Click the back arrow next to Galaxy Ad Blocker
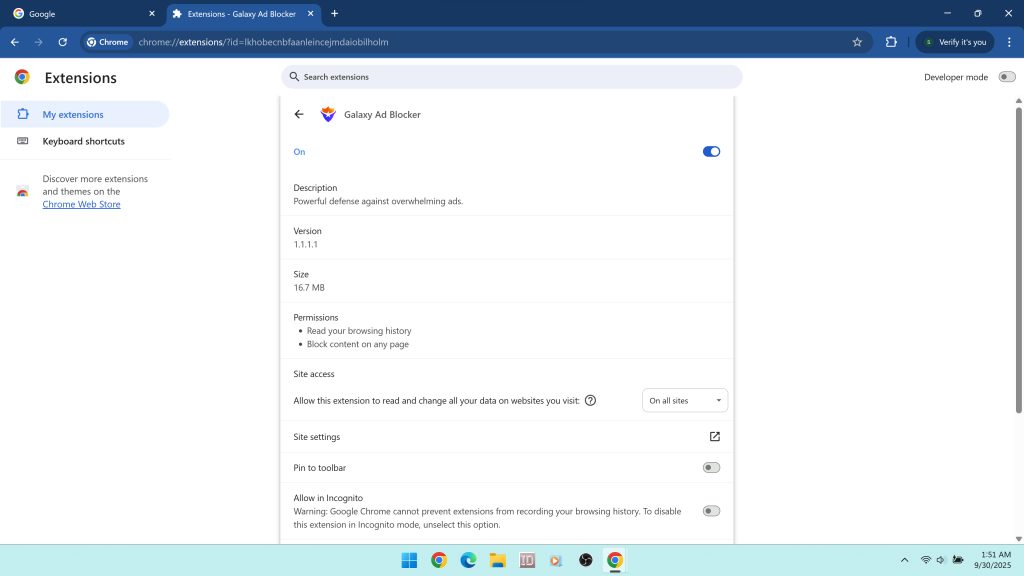 click(298, 114)
